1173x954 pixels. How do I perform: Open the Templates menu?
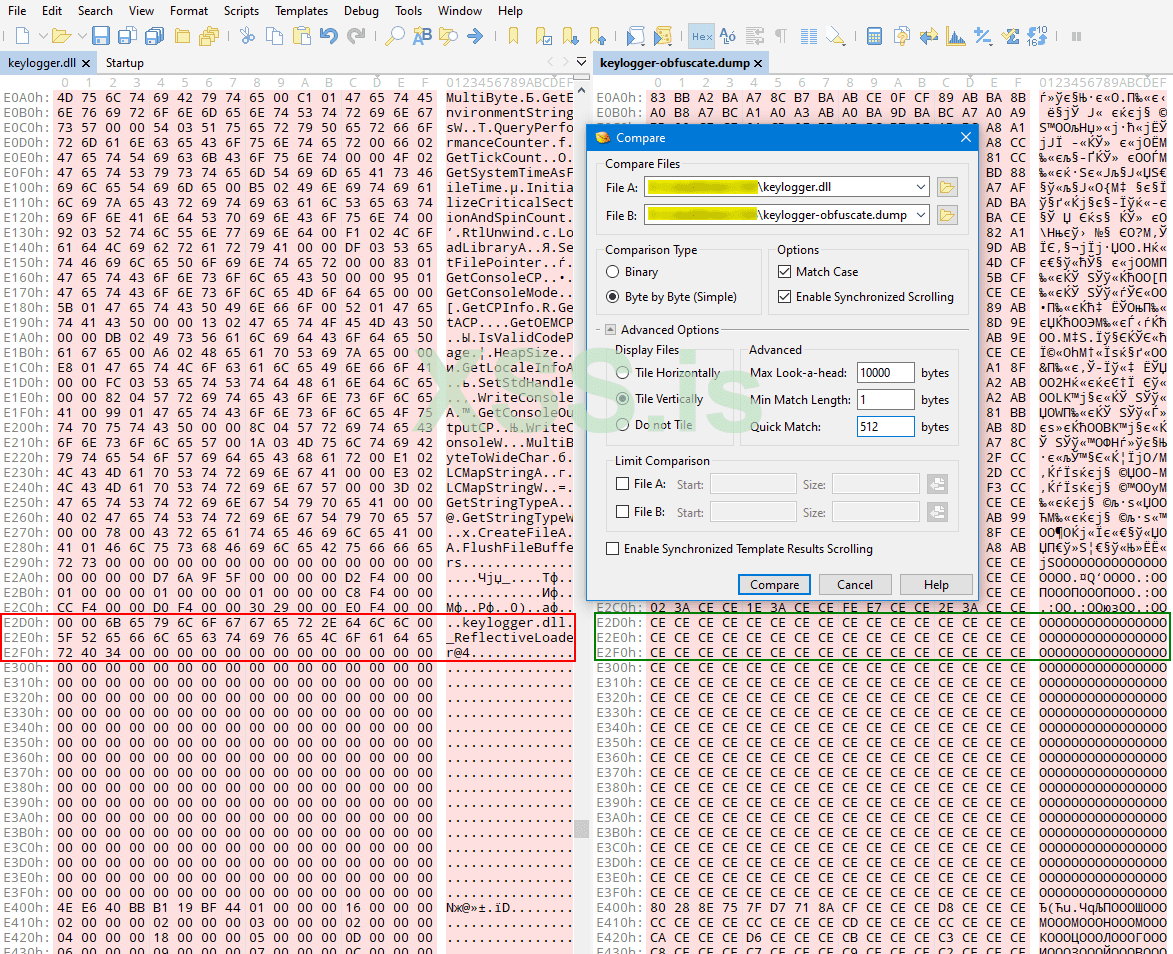tap(301, 10)
